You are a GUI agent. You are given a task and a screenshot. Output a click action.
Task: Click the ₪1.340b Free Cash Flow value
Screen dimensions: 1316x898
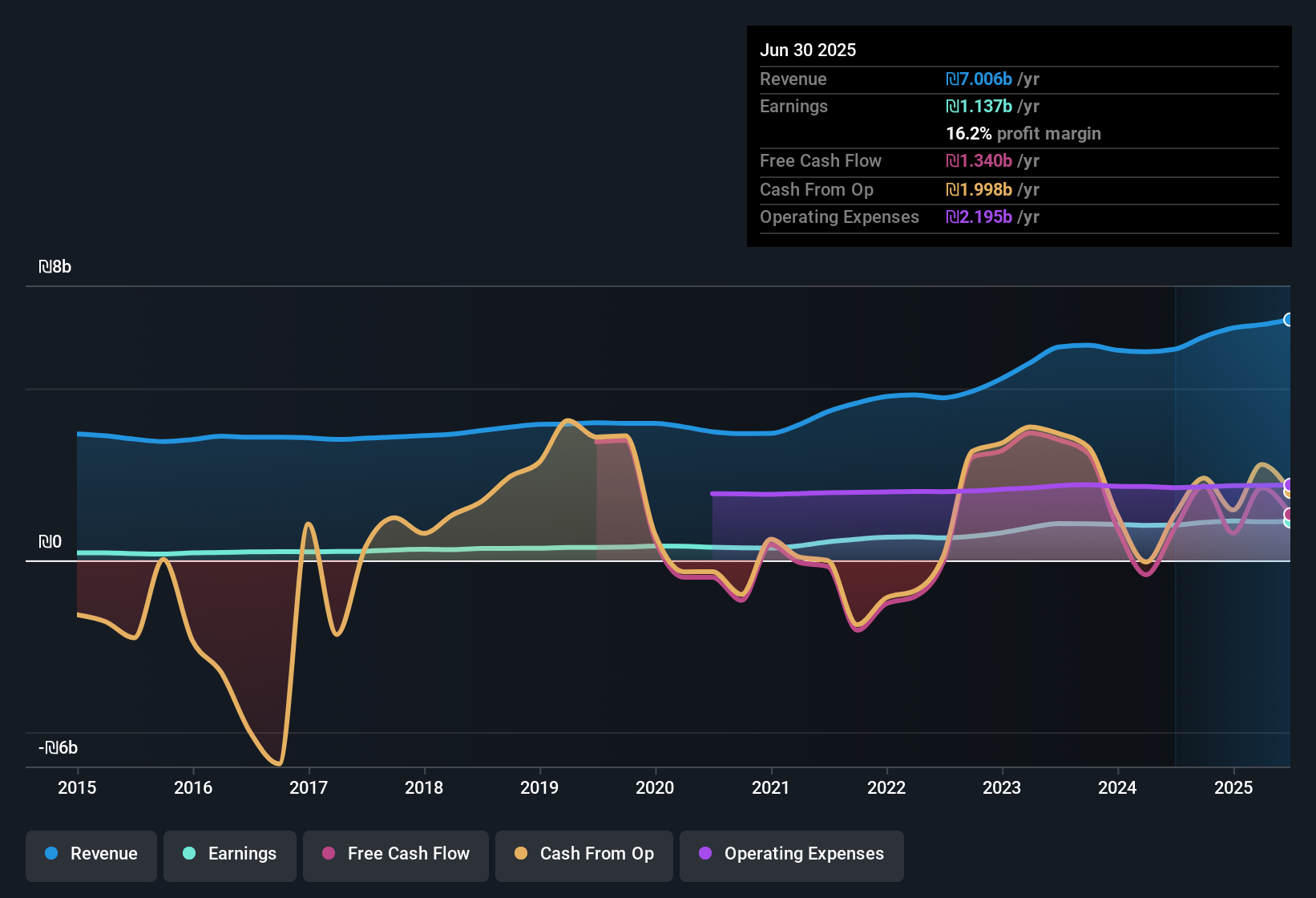[979, 160]
